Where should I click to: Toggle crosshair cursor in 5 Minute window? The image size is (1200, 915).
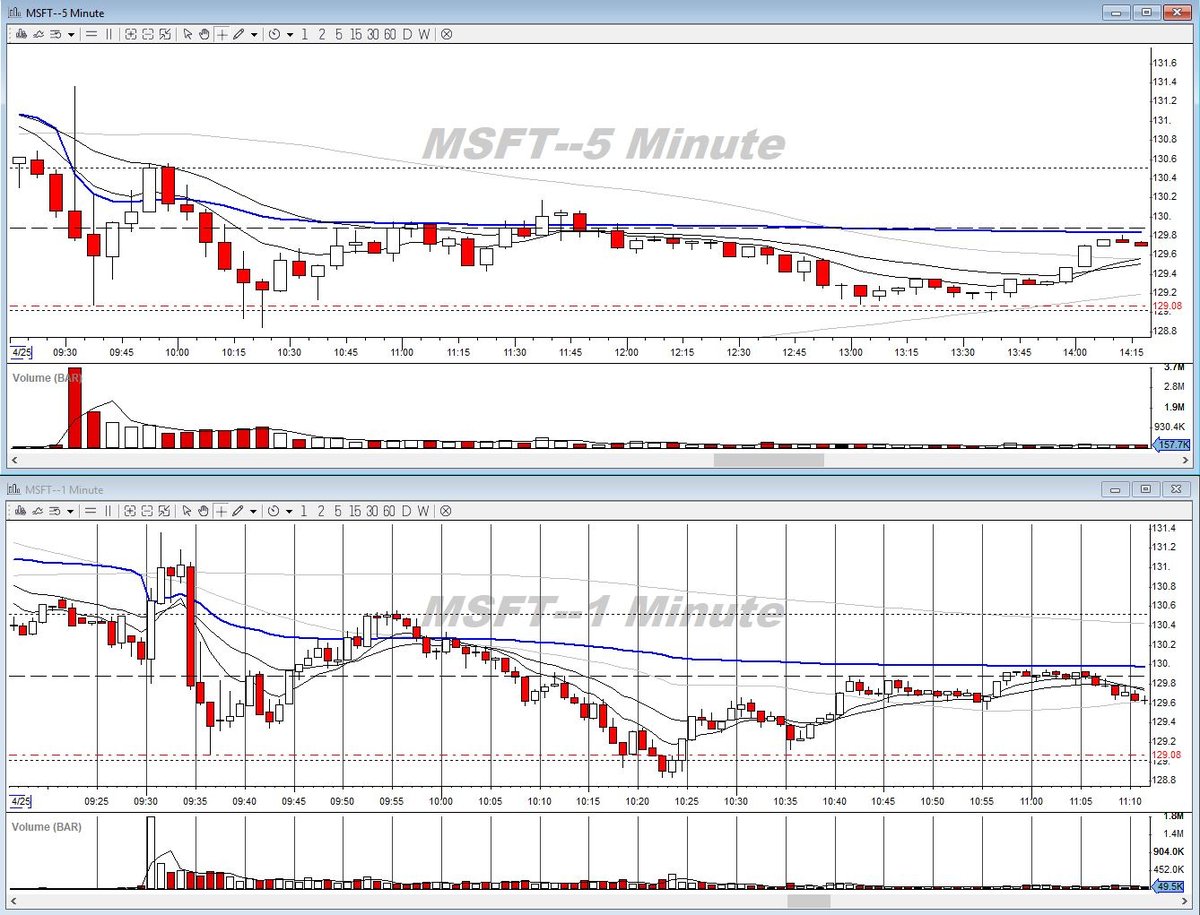pos(222,34)
